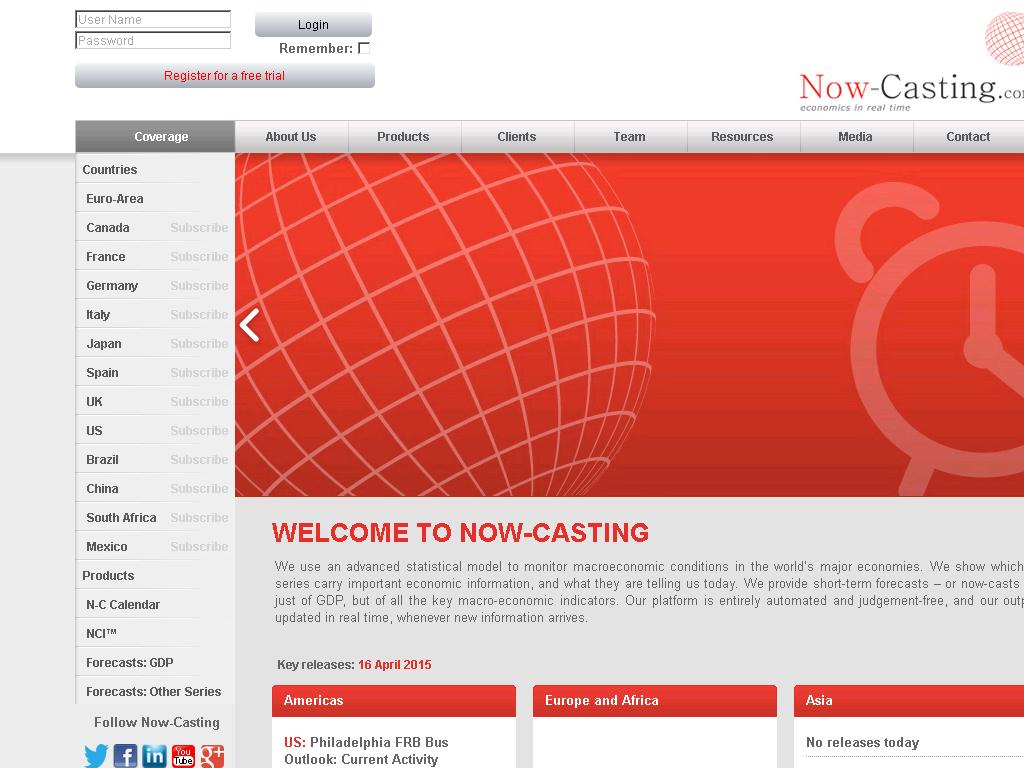Open the Mexico country page
Screen dimensions: 1024x768
(107, 547)
